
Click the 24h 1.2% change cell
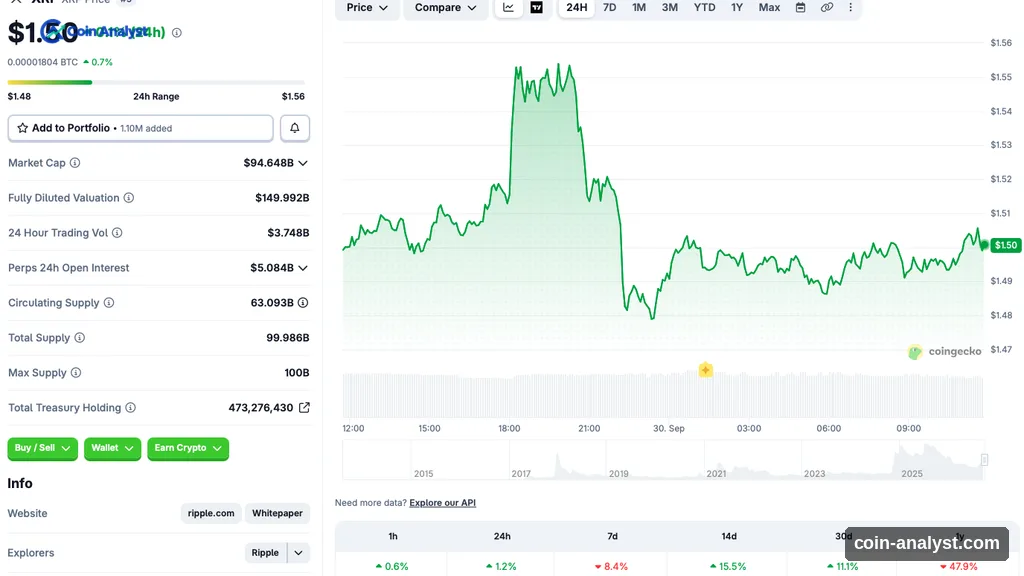coord(502,566)
